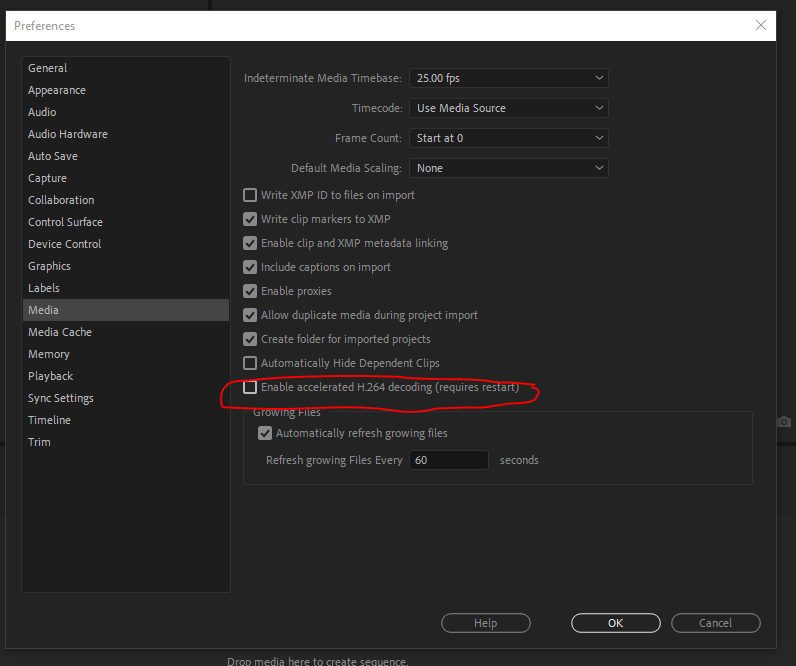Enable Automatically Hide Dependent Clips
This screenshot has width=796, height=666.
pos(250,363)
